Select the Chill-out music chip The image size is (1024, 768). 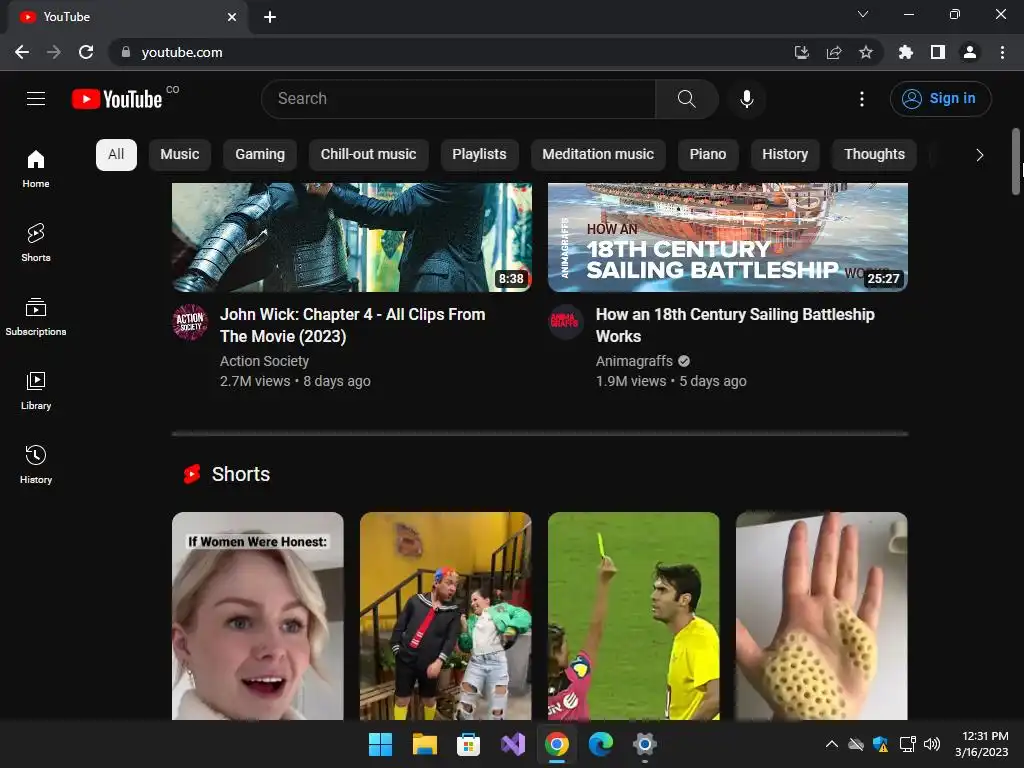pos(368,155)
